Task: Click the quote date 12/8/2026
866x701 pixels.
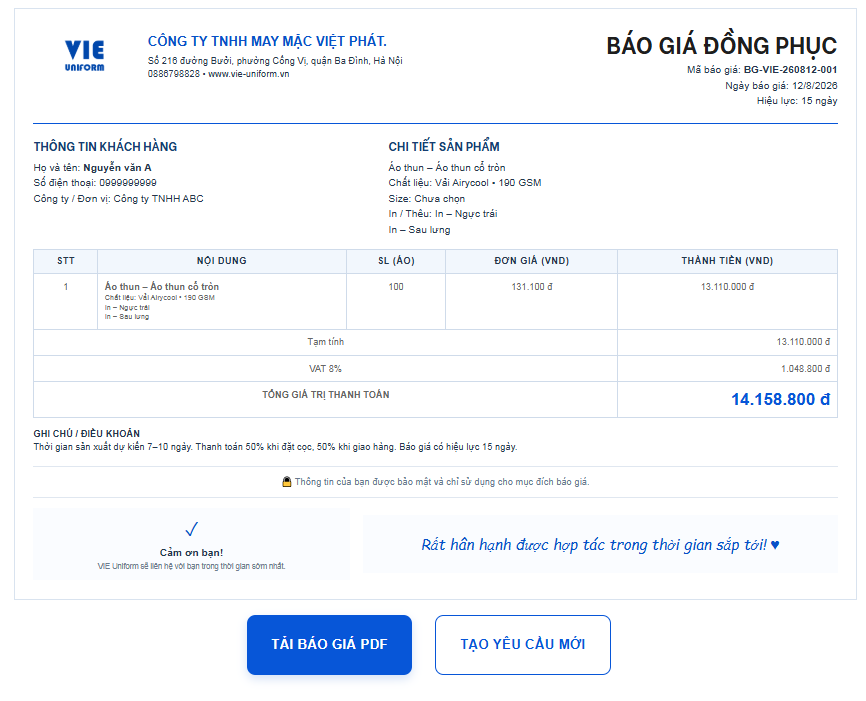Action: (815, 86)
